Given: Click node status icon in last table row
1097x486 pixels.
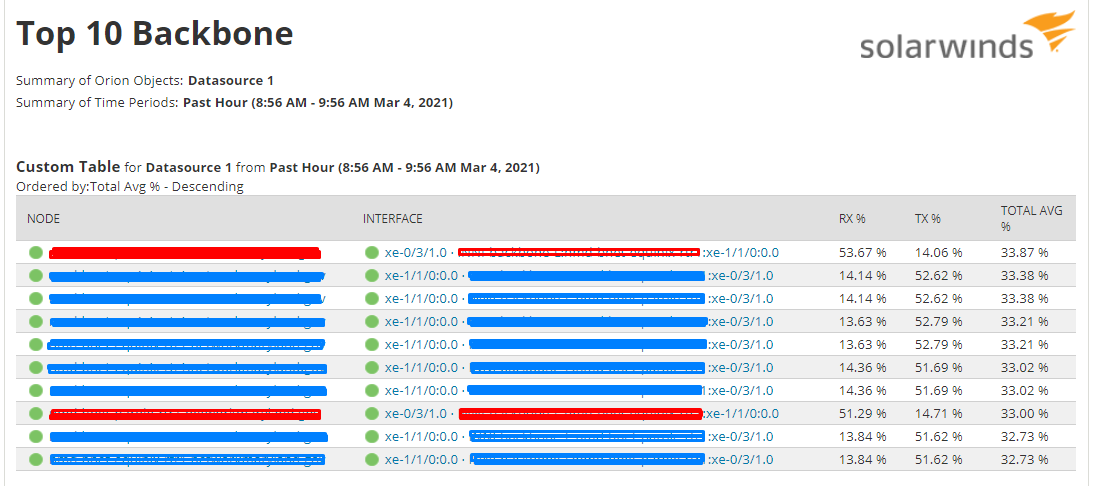Looking at the screenshot, I should click(x=36, y=459).
